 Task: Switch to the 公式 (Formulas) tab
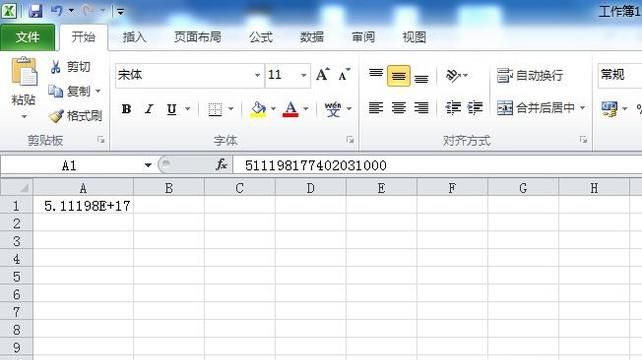[261, 37]
